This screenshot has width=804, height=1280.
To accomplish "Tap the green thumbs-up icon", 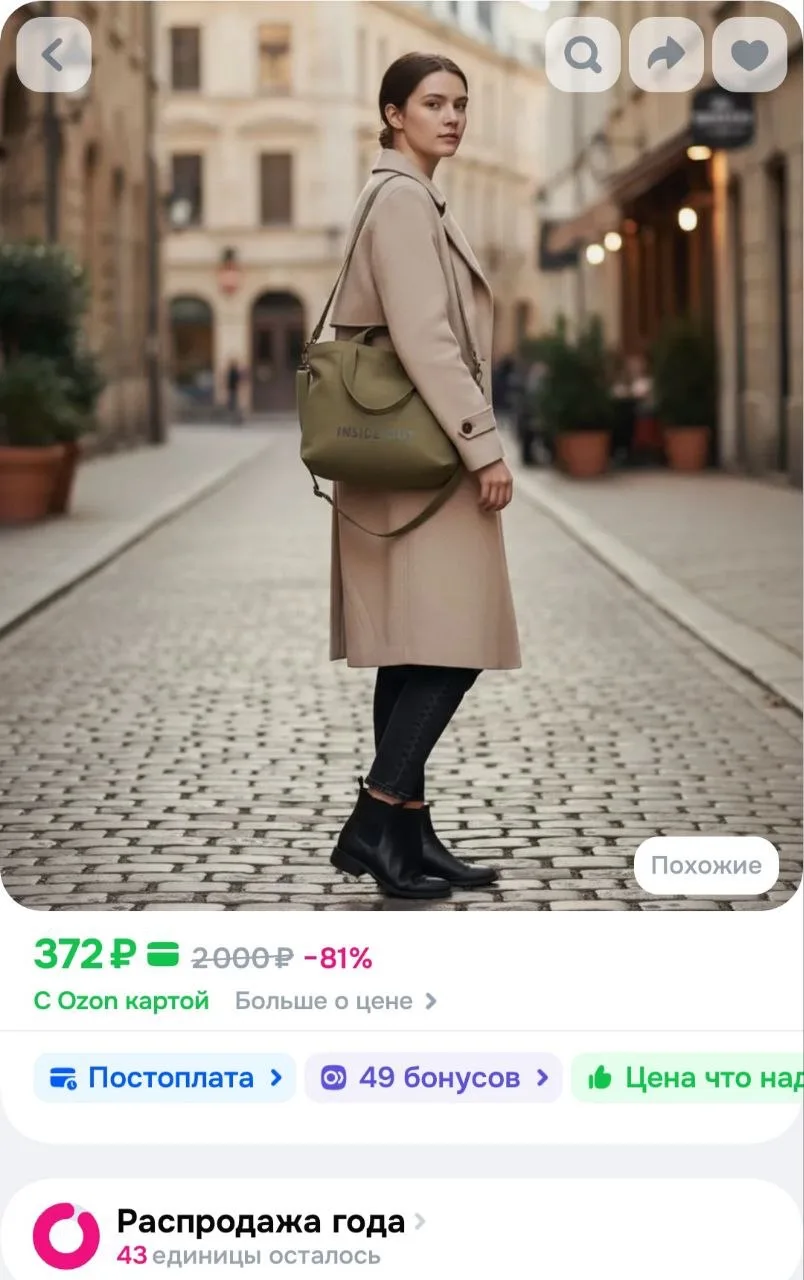I will click(x=600, y=1077).
